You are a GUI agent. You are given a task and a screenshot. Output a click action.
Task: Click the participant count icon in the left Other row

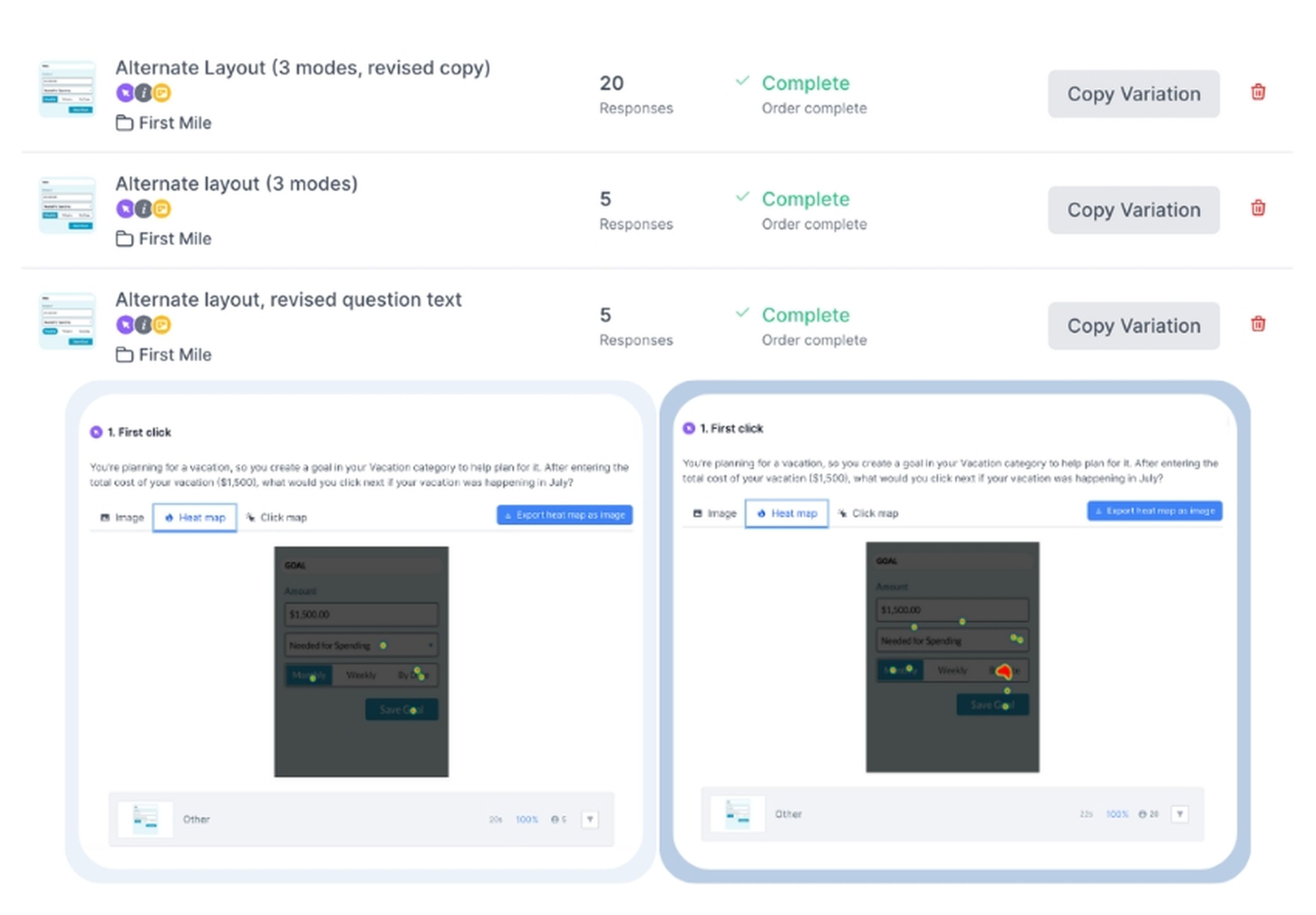pyautogui.click(x=555, y=819)
